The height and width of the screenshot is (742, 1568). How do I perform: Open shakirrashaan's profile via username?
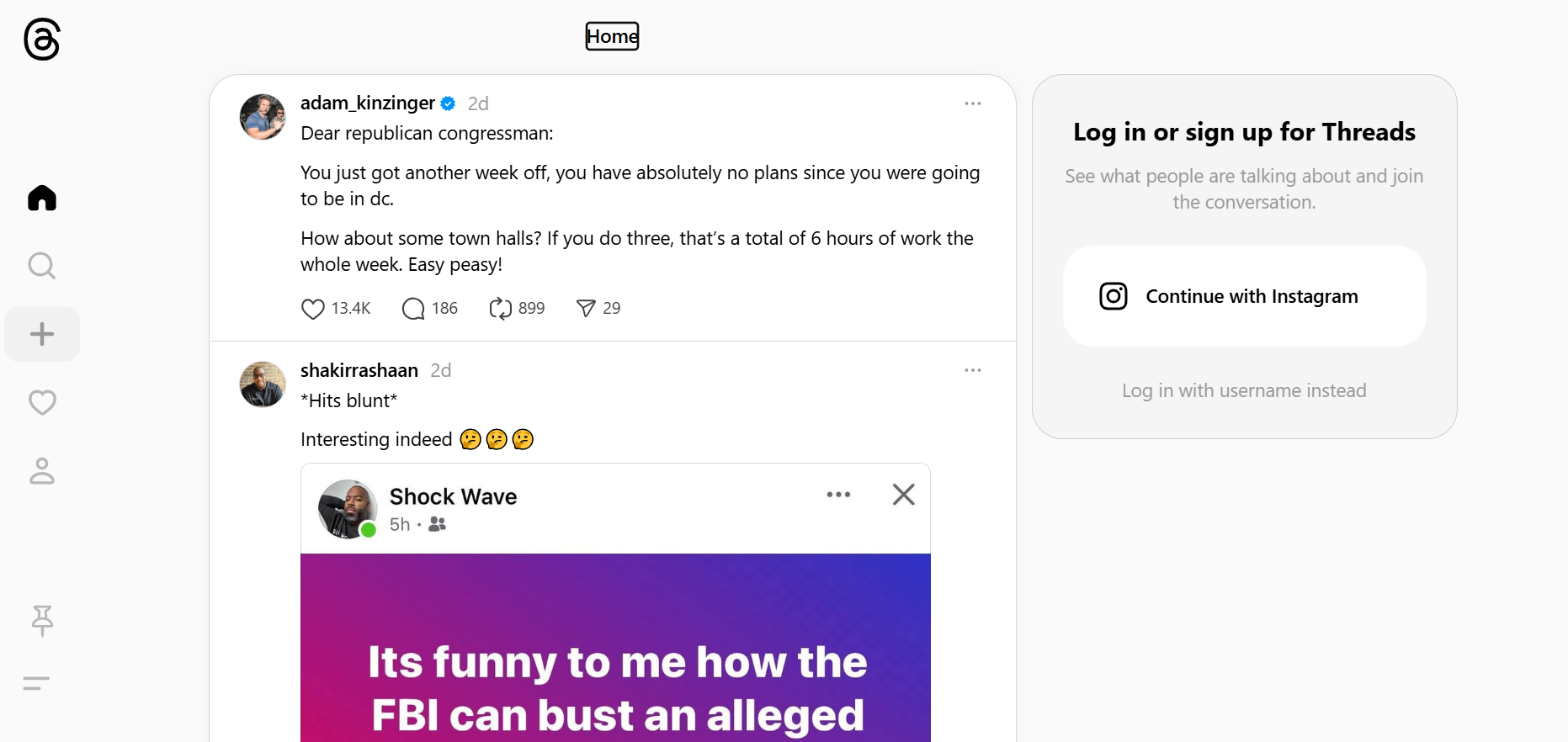coord(359,370)
